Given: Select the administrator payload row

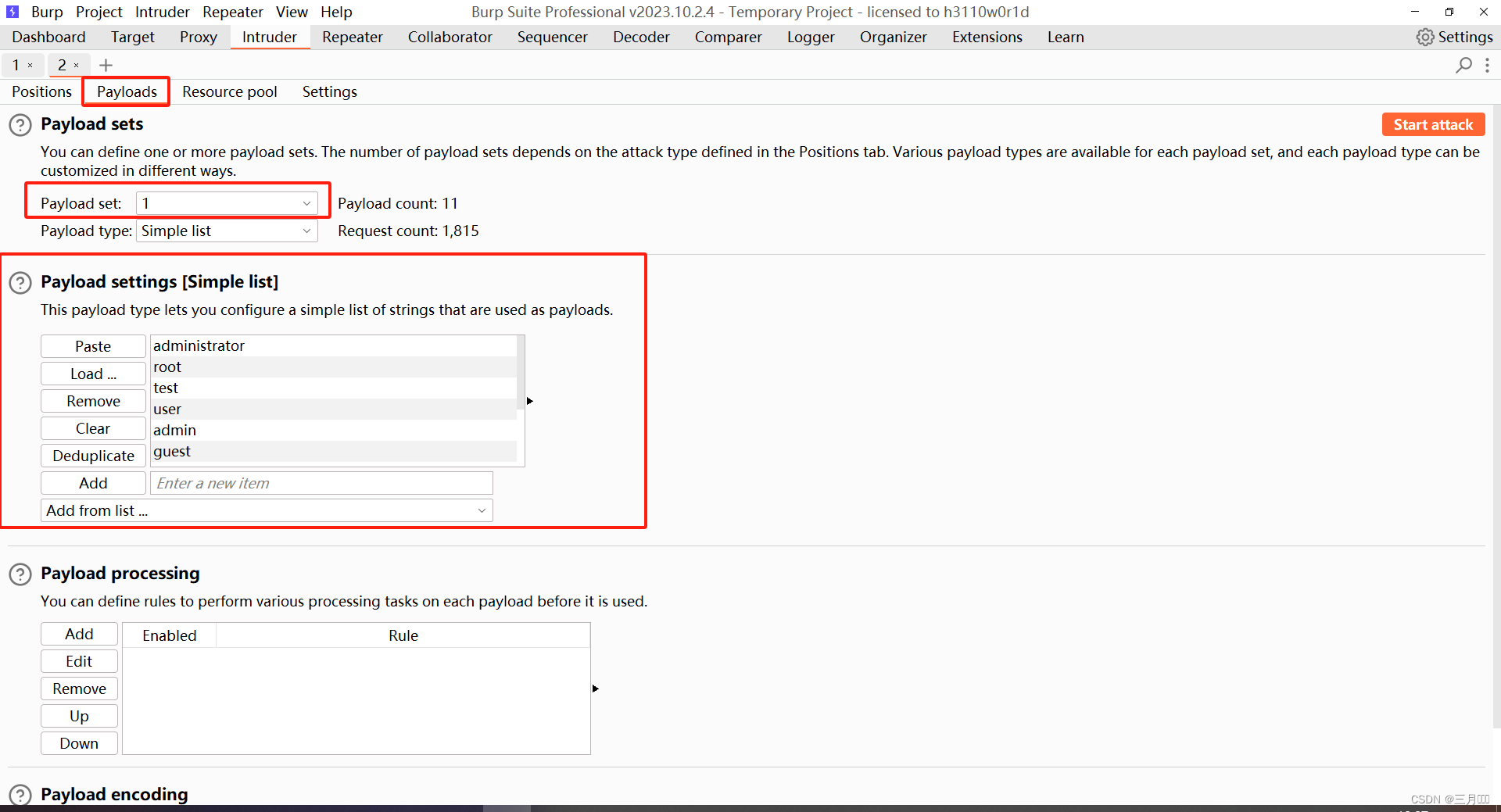Looking at the screenshot, I should click(333, 346).
